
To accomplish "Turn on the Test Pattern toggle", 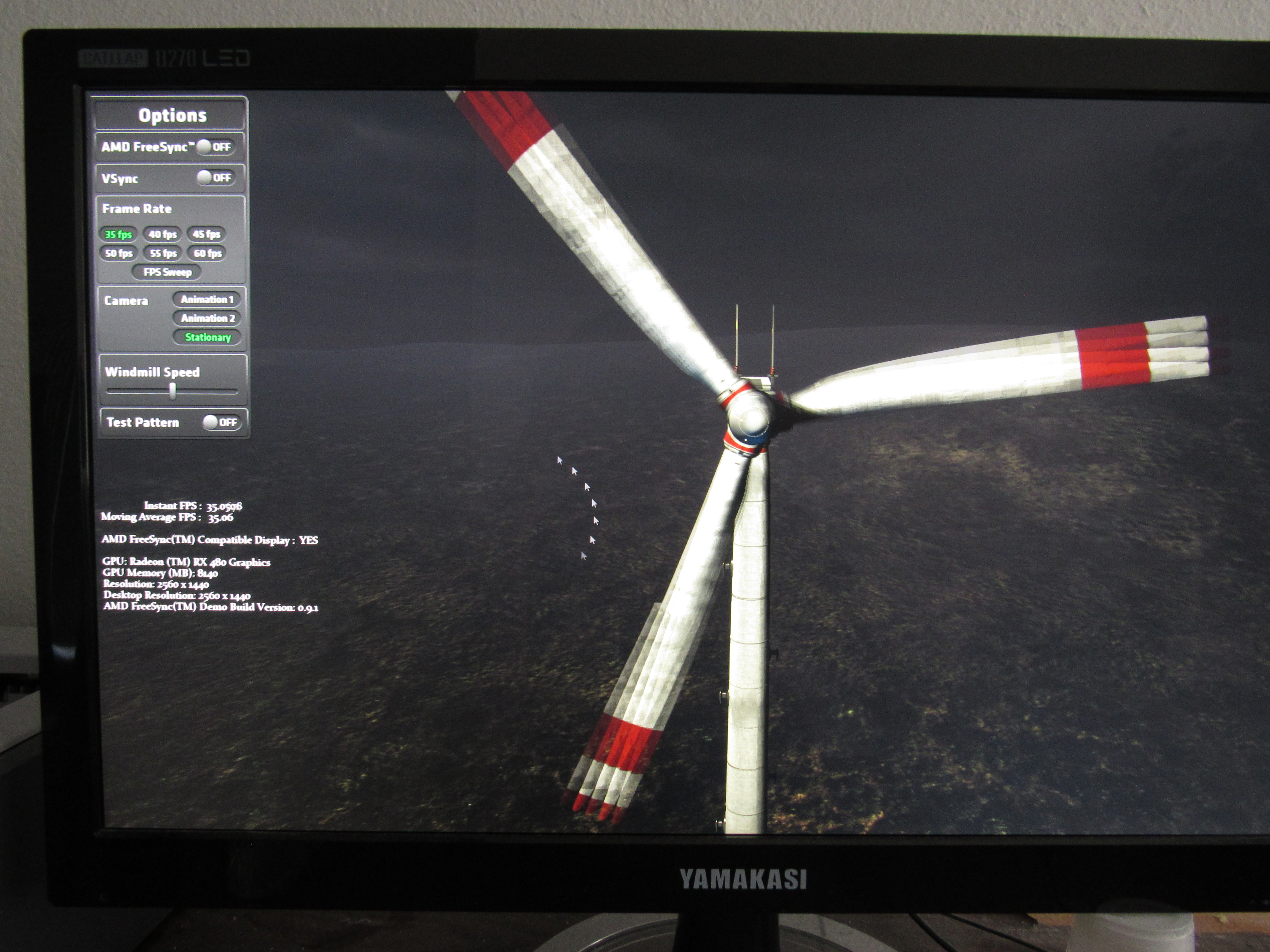I will pyautogui.click(x=221, y=422).
